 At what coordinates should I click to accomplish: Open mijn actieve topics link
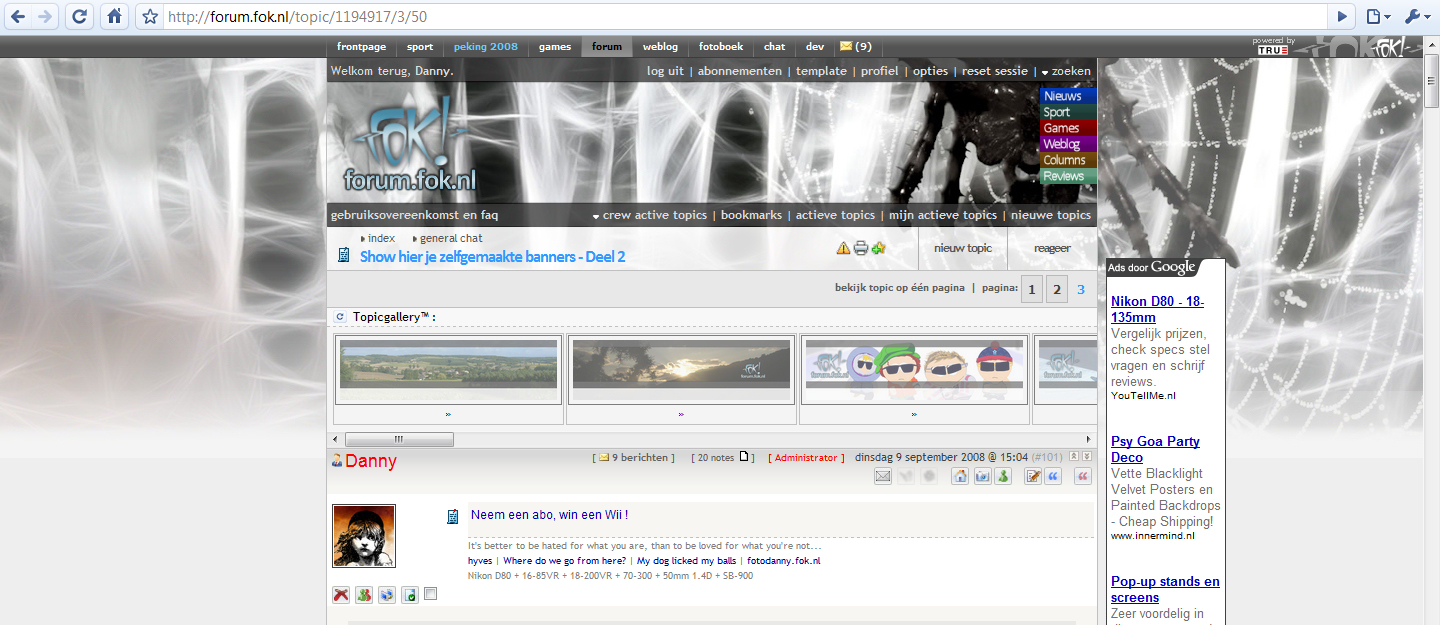point(943,215)
